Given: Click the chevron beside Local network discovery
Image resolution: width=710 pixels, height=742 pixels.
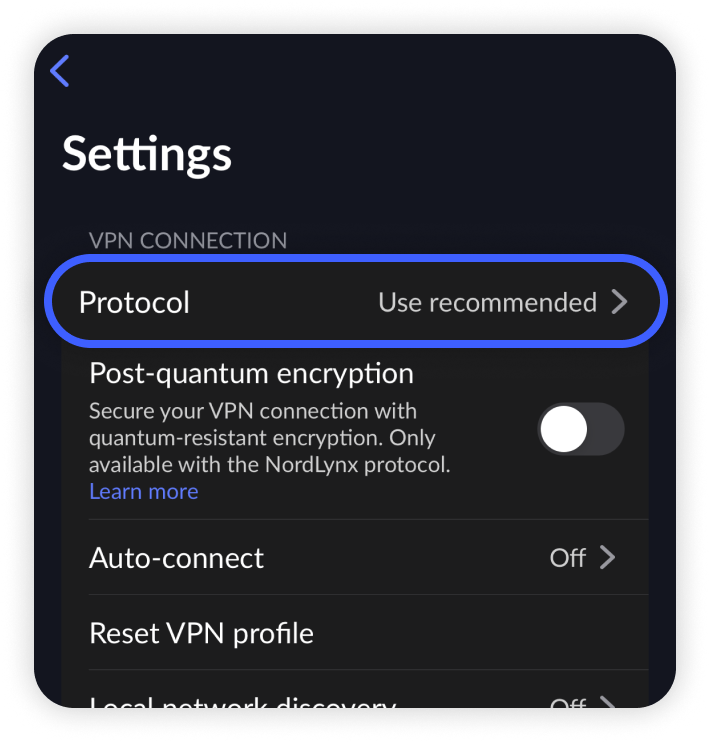Looking at the screenshot, I should tap(607, 702).
